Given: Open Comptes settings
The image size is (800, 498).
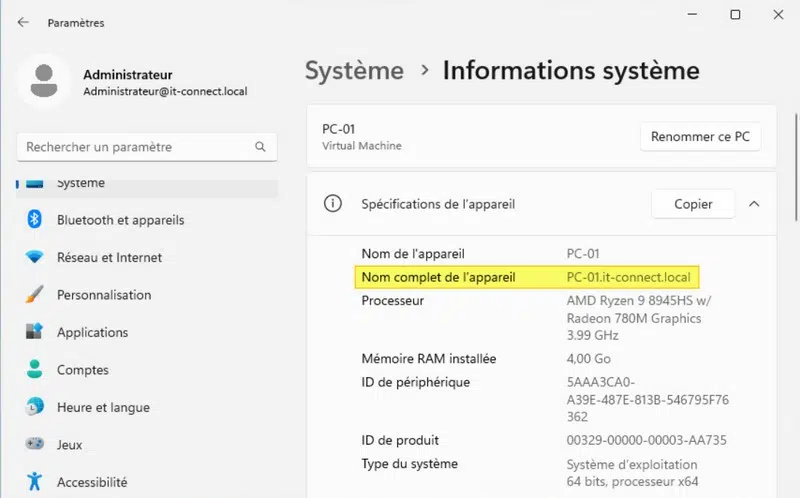Looking at the screenshot, I should click(x=147, y=369).
